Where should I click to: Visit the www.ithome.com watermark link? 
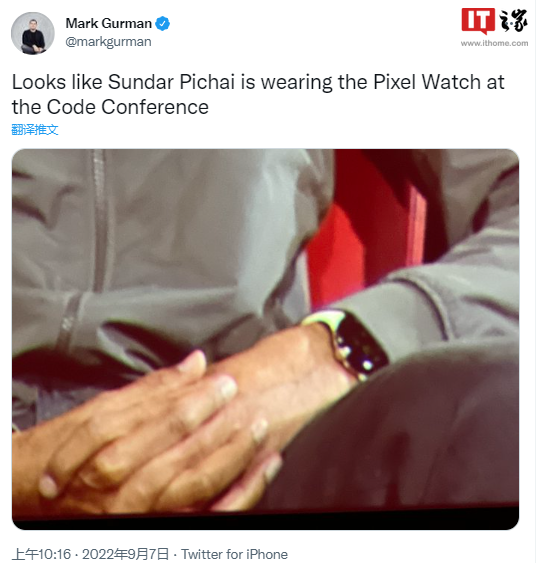tap(494, 43)
